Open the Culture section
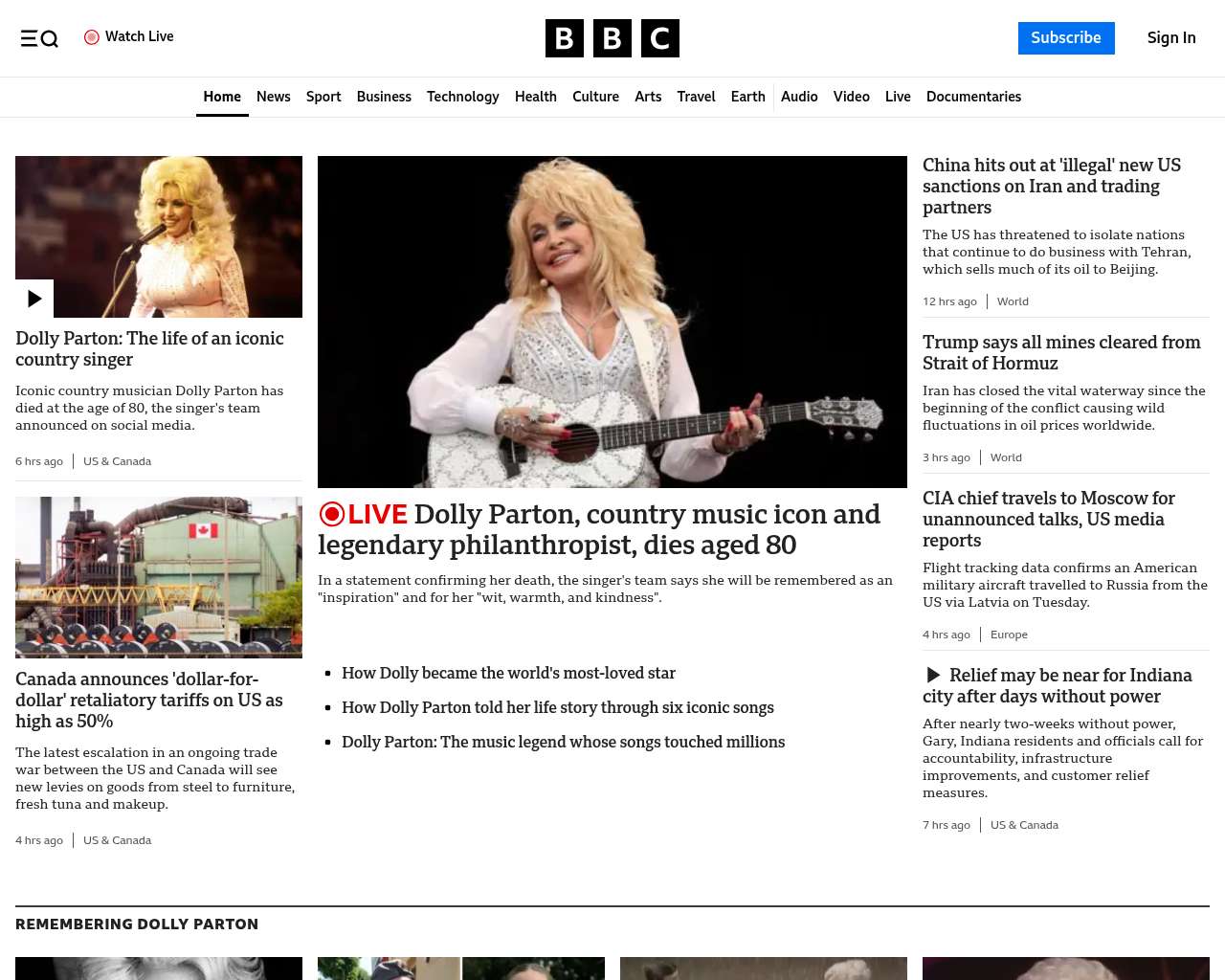 click(595, 97)
